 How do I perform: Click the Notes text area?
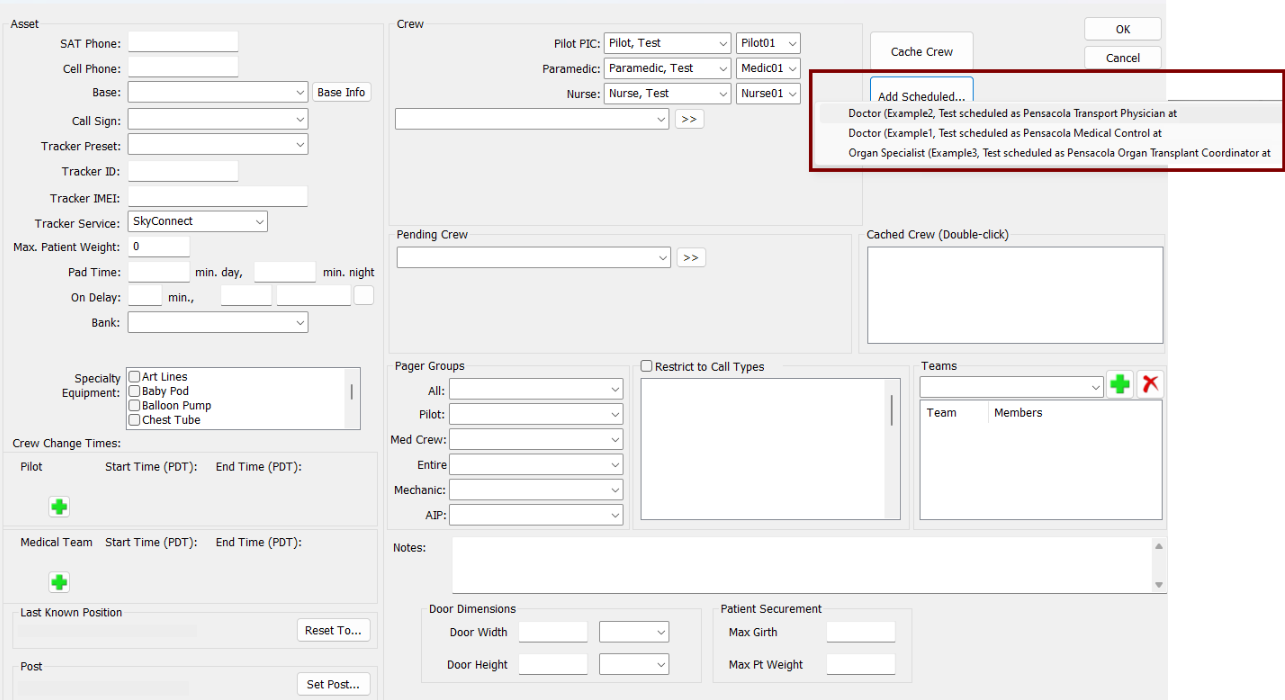click(x=802, y=566)
